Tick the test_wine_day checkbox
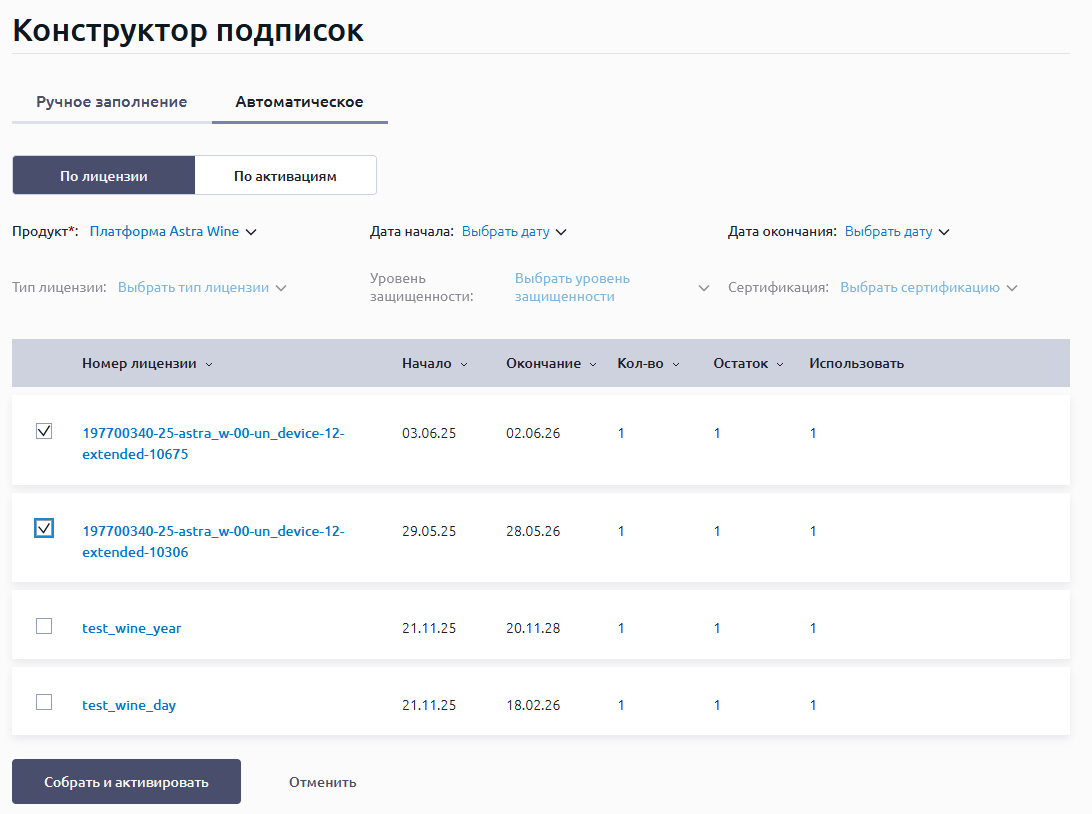The image size is (1092, 814). [x=44, y=702]
